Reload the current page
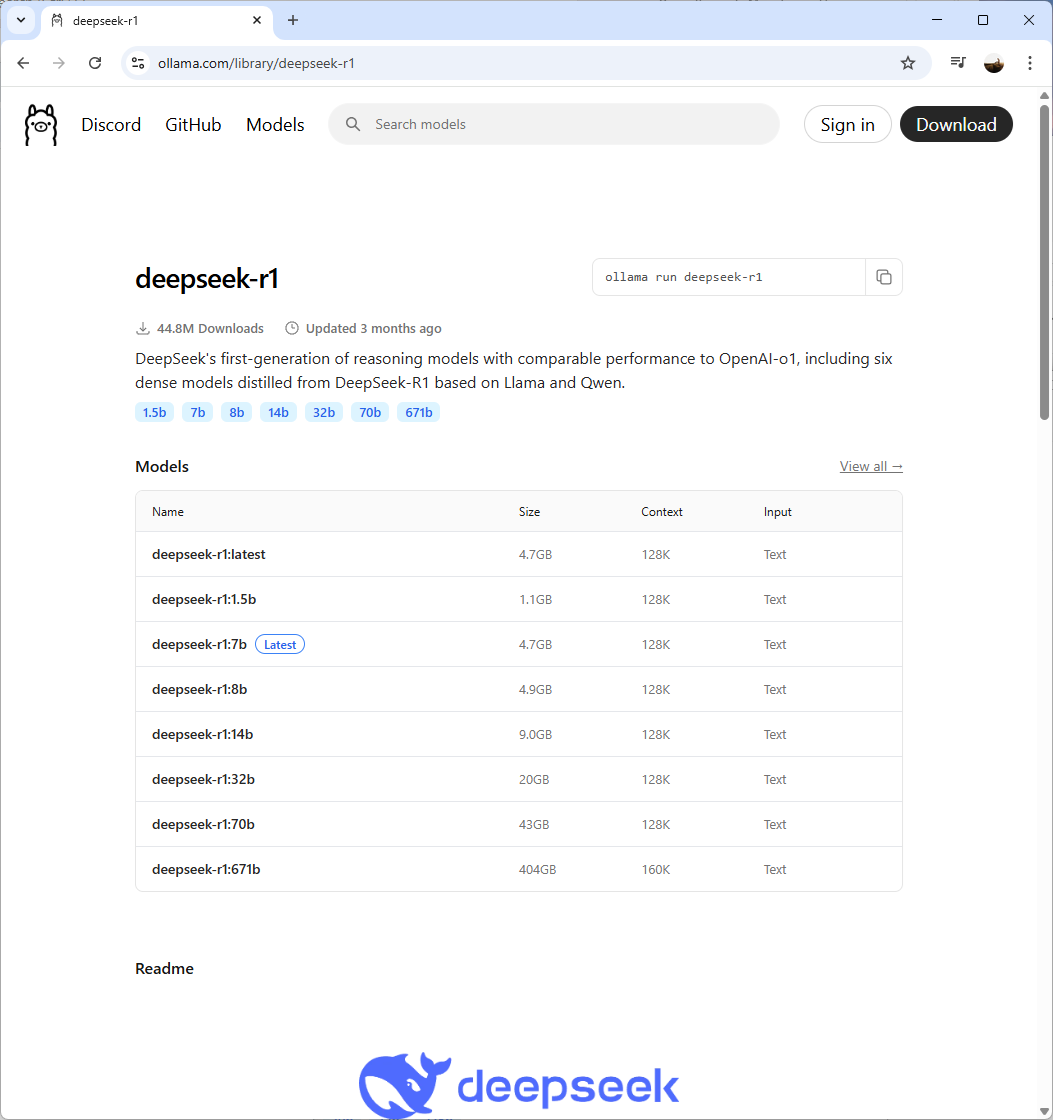The width and height of the screenshot is (1053, 1120). click(95, 63)
